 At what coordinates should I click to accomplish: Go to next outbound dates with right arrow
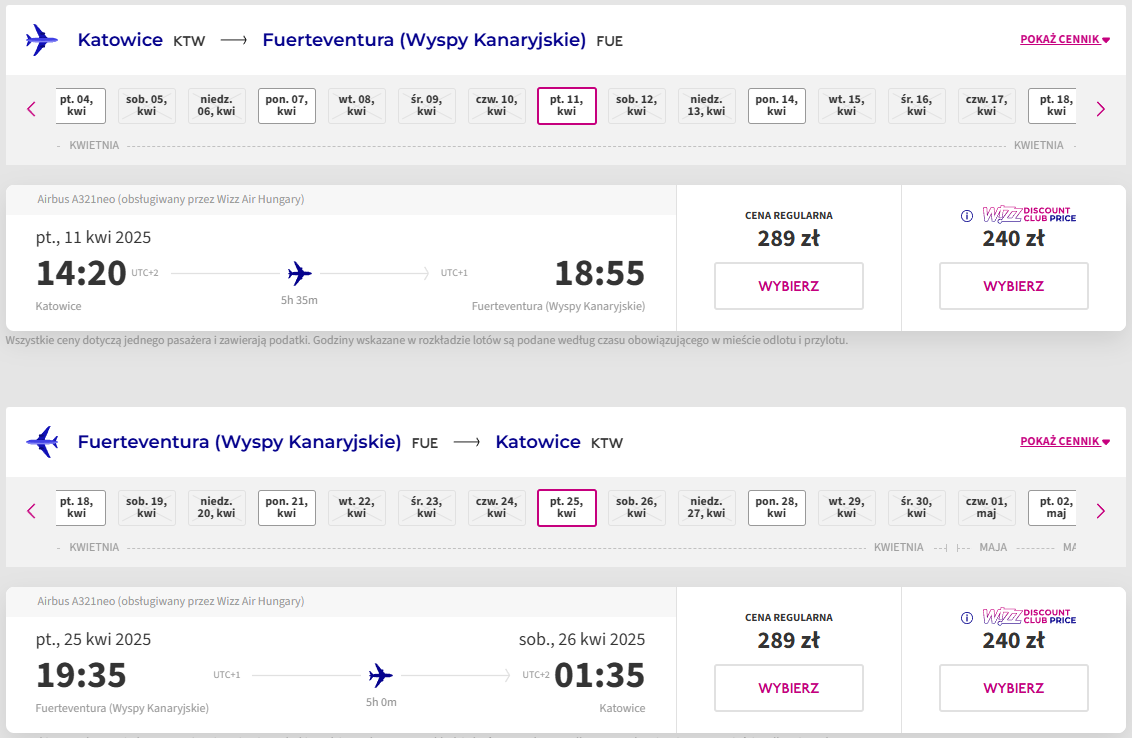pyautogui.click(x=1100, y=109)
